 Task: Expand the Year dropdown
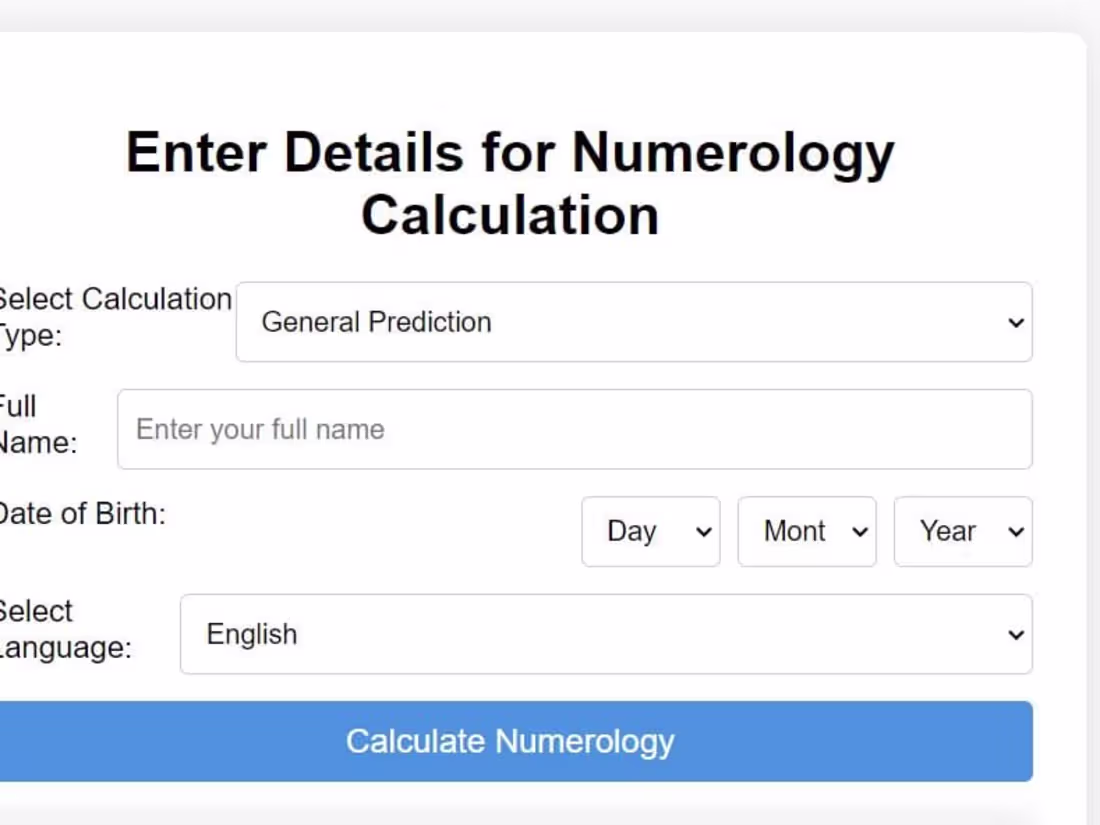tap(962, 531)
